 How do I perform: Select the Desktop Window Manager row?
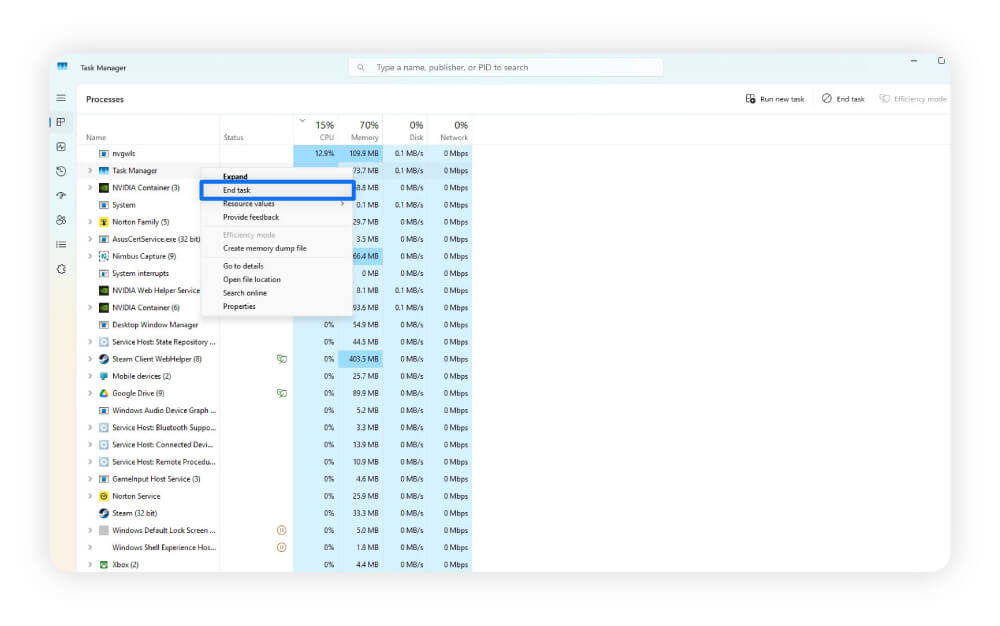(x=275, y=325)
